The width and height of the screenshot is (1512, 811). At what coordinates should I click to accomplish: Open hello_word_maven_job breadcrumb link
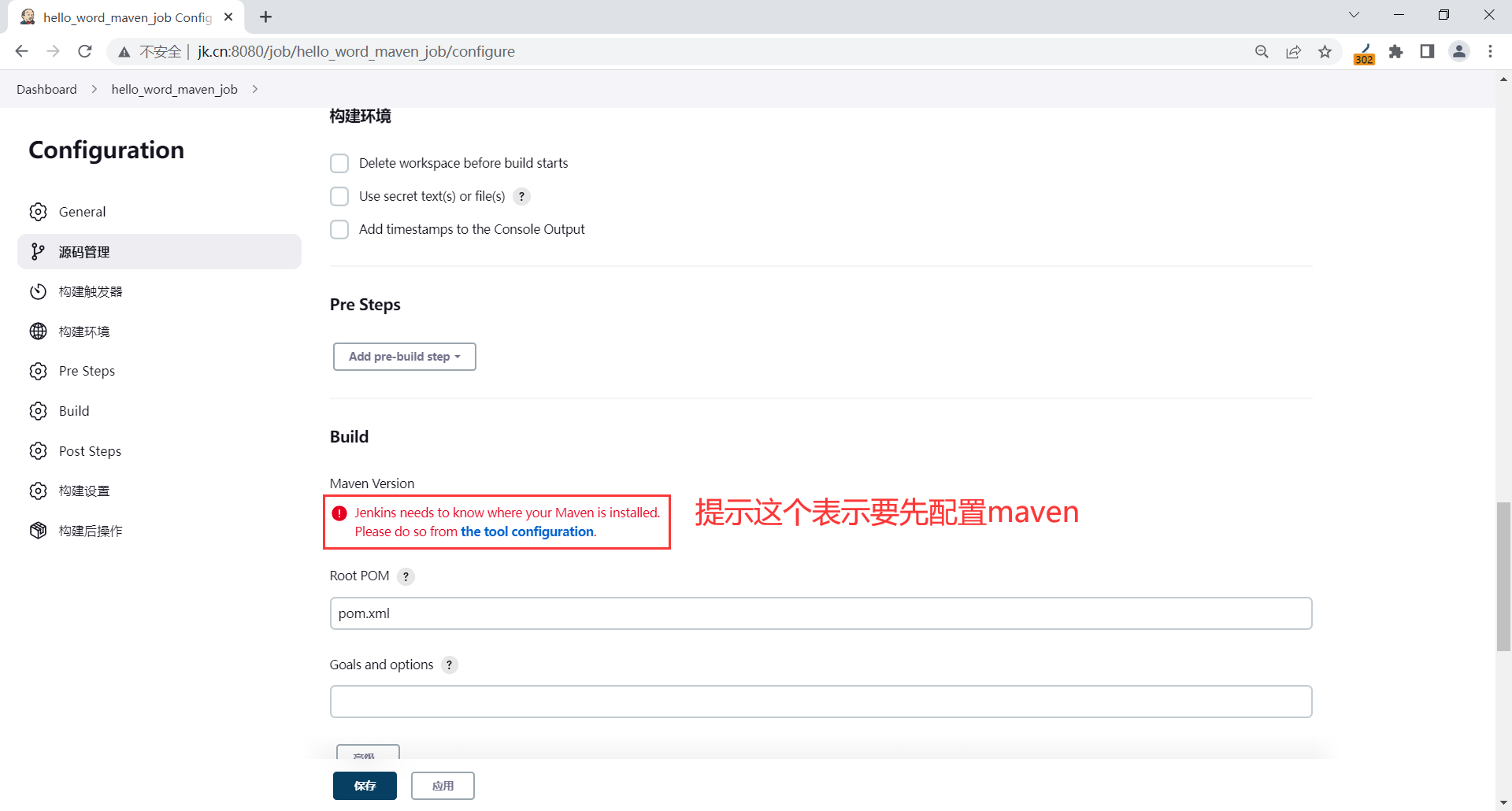coord(174,89)
